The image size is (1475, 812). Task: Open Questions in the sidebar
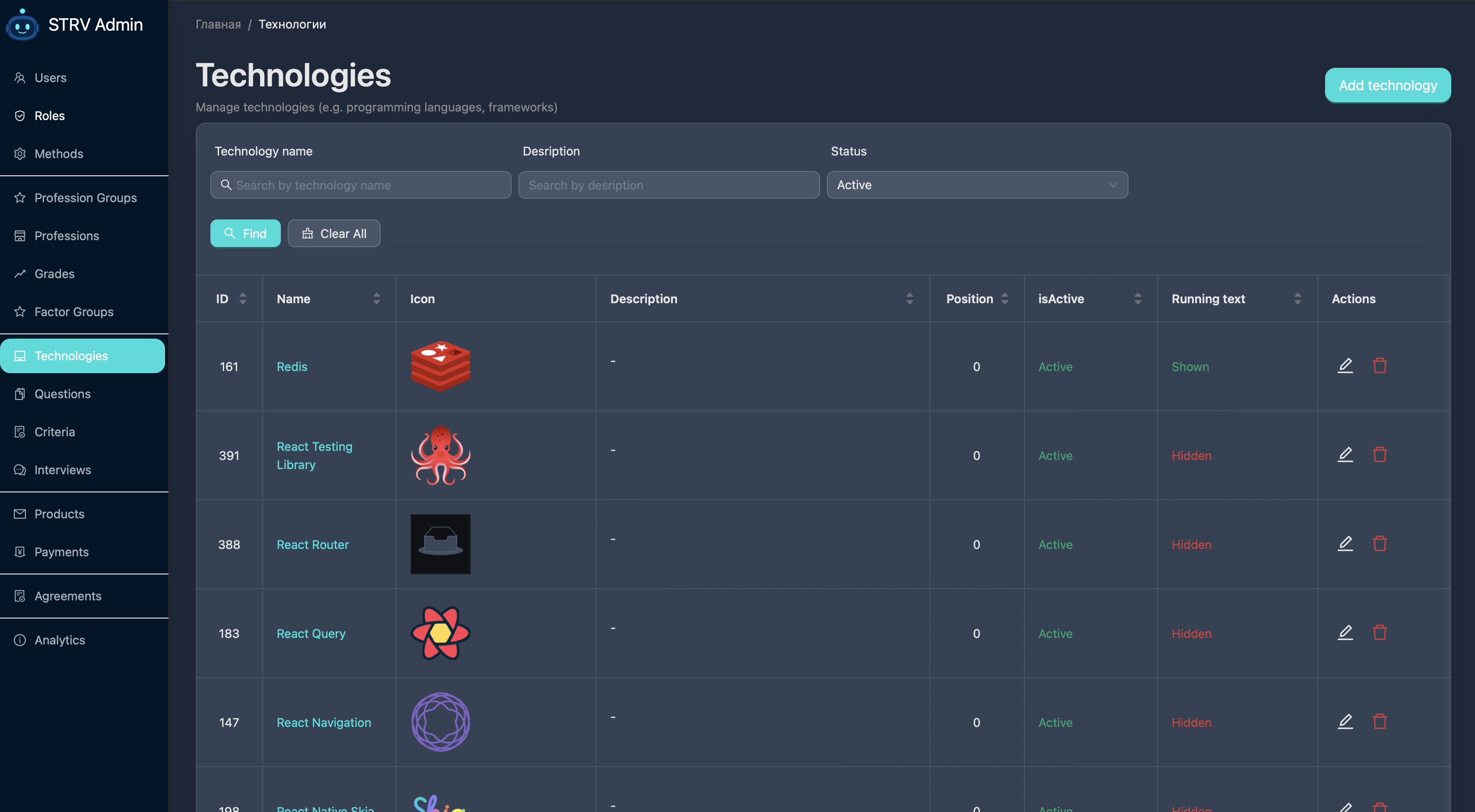pos(62,394)
